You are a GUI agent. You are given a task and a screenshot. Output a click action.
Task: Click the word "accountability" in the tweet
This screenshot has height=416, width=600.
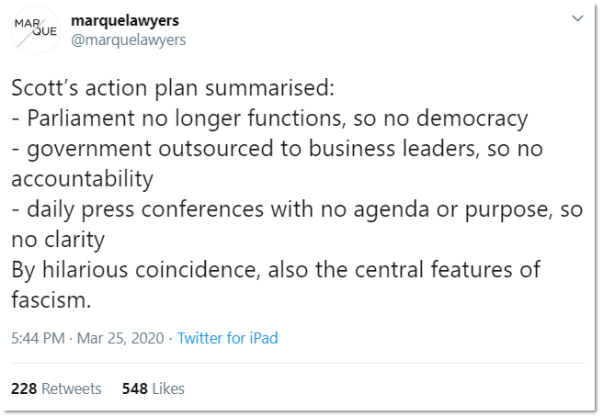point(82,179)
